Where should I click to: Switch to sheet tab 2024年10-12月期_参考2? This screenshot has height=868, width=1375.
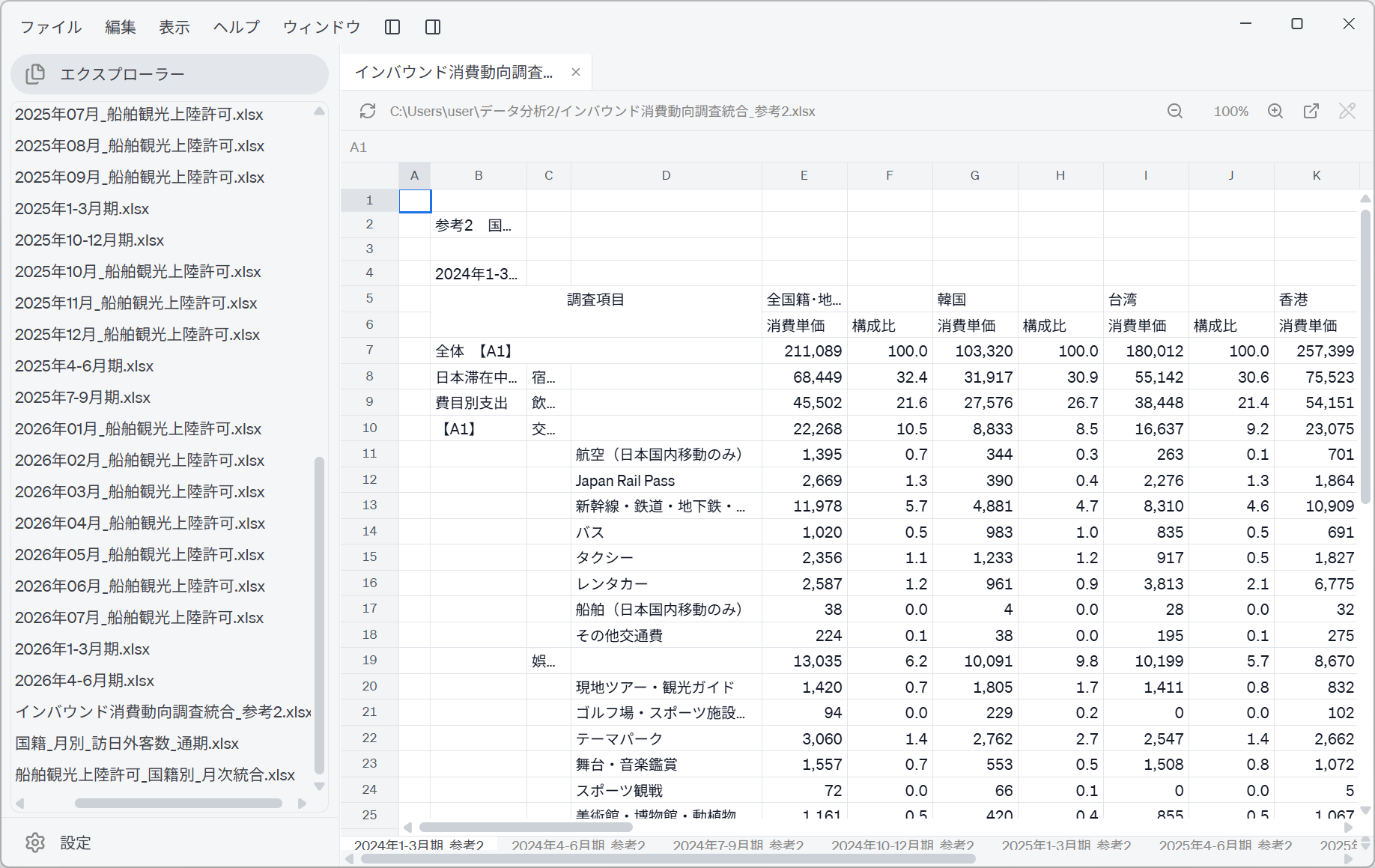pos(902,845)
